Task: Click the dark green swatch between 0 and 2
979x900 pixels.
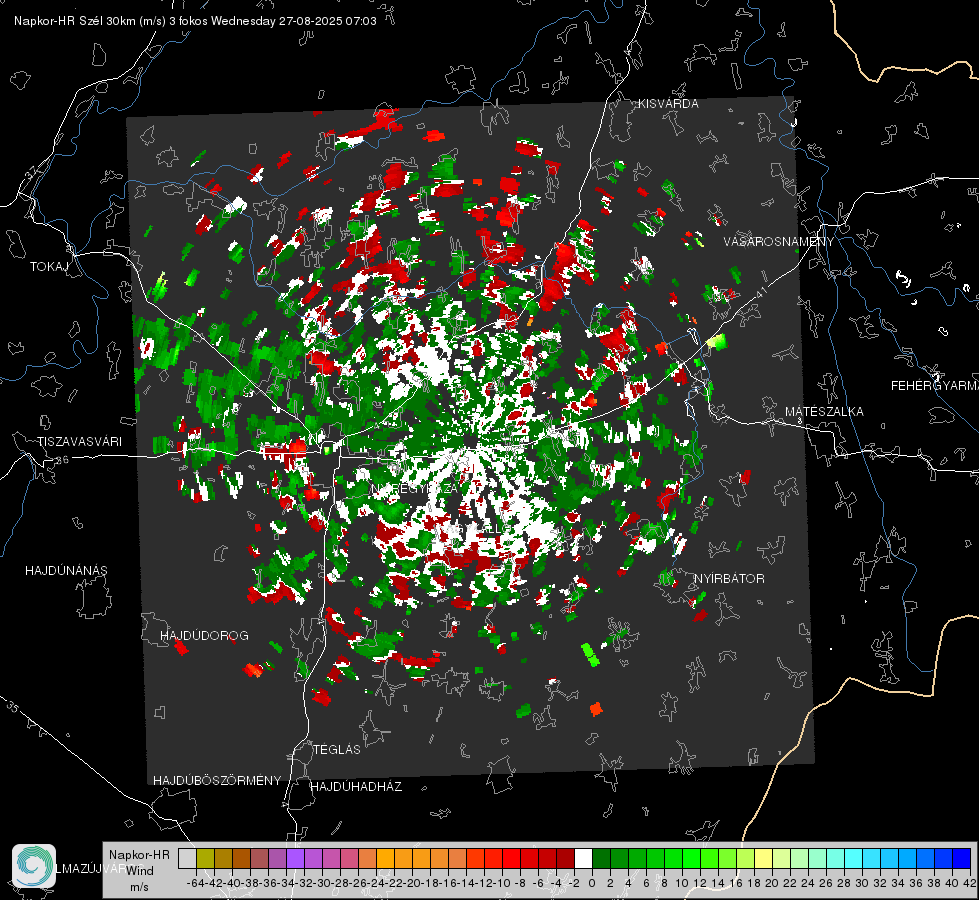Action: coord(601,858)
